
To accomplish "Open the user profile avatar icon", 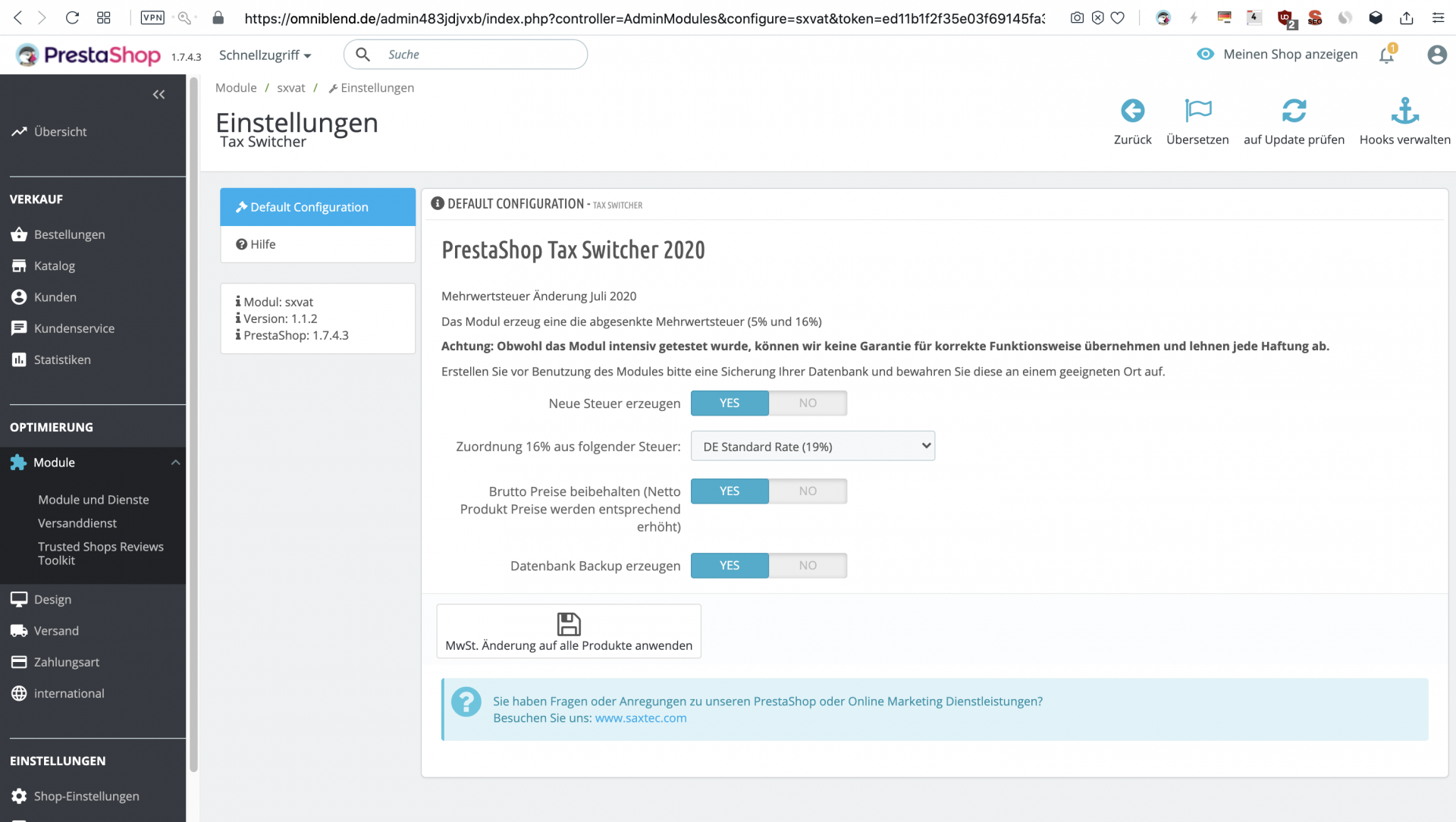I will (x=1436, y=55).
